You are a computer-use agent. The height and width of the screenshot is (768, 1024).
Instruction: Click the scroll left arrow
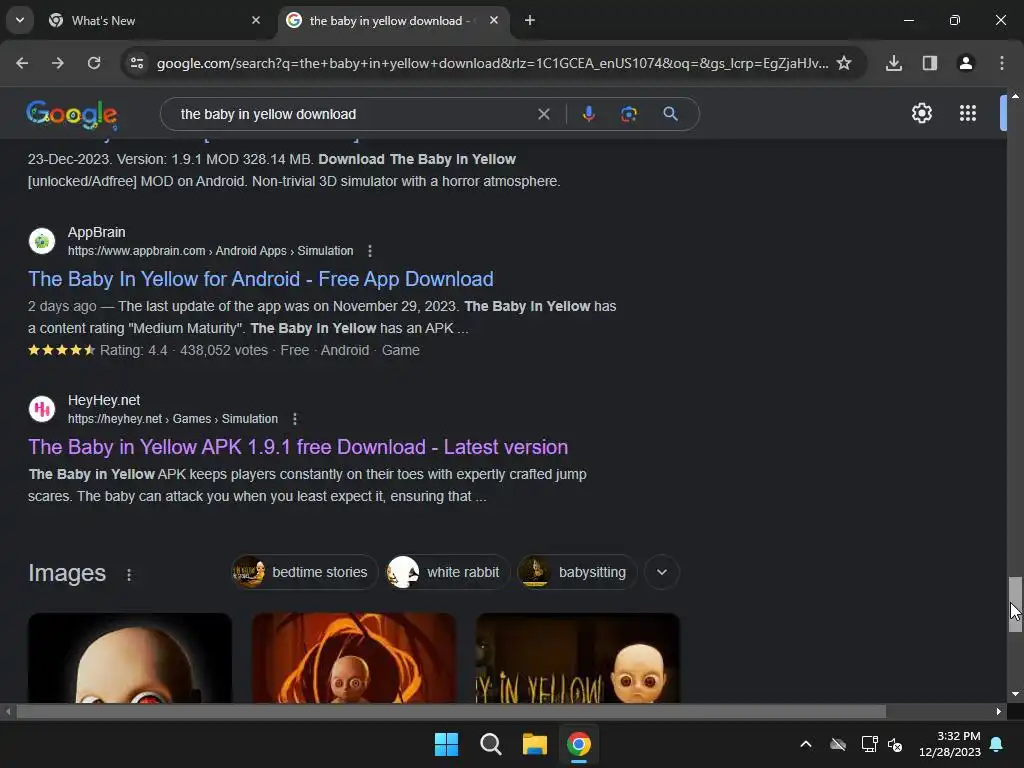(x=8, y=712)
